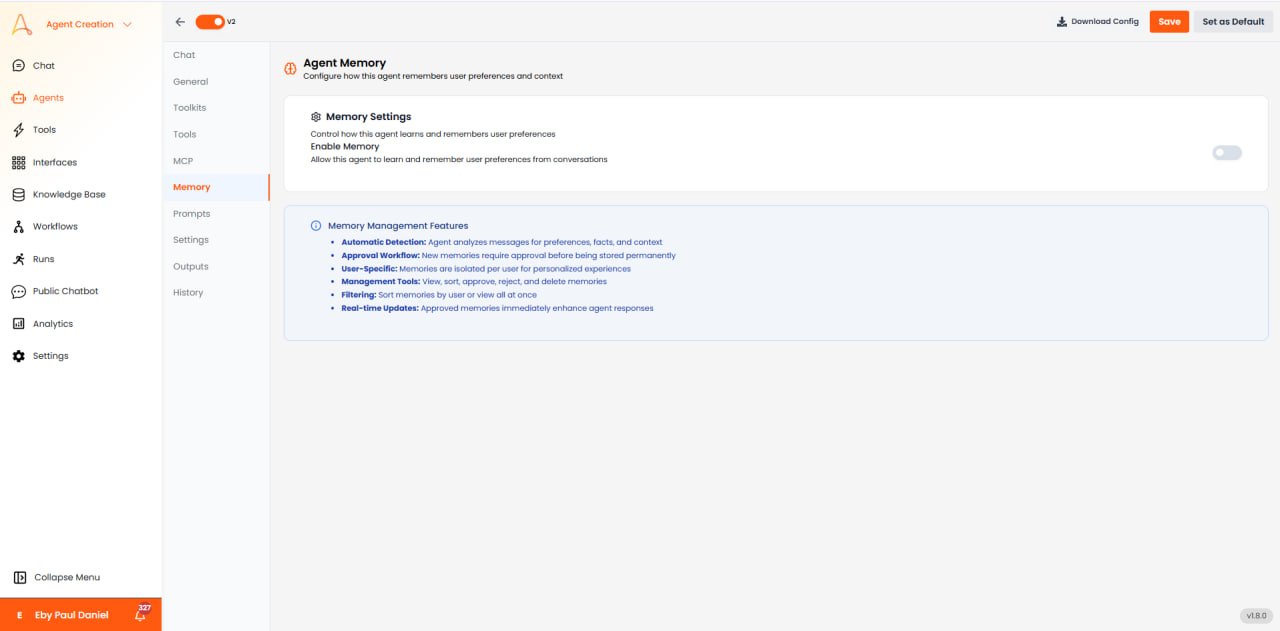1280x631 pixels.
Task: Click the Memory Settings gear icon
Action: pyautogui.click(x=316, y=117)
